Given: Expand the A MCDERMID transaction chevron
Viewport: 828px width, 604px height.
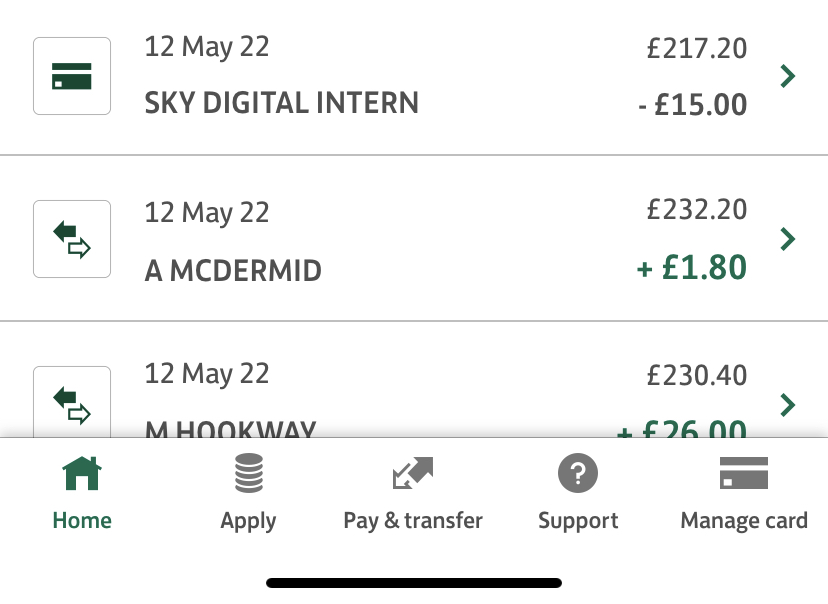Looking at the screenshot, I should [787, 239].
